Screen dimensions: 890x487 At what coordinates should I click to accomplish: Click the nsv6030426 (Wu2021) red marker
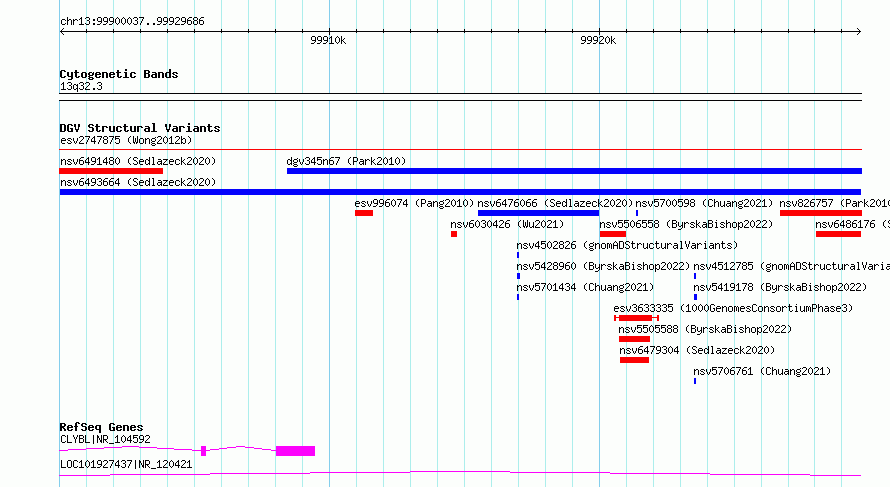(x=454, y=234)
